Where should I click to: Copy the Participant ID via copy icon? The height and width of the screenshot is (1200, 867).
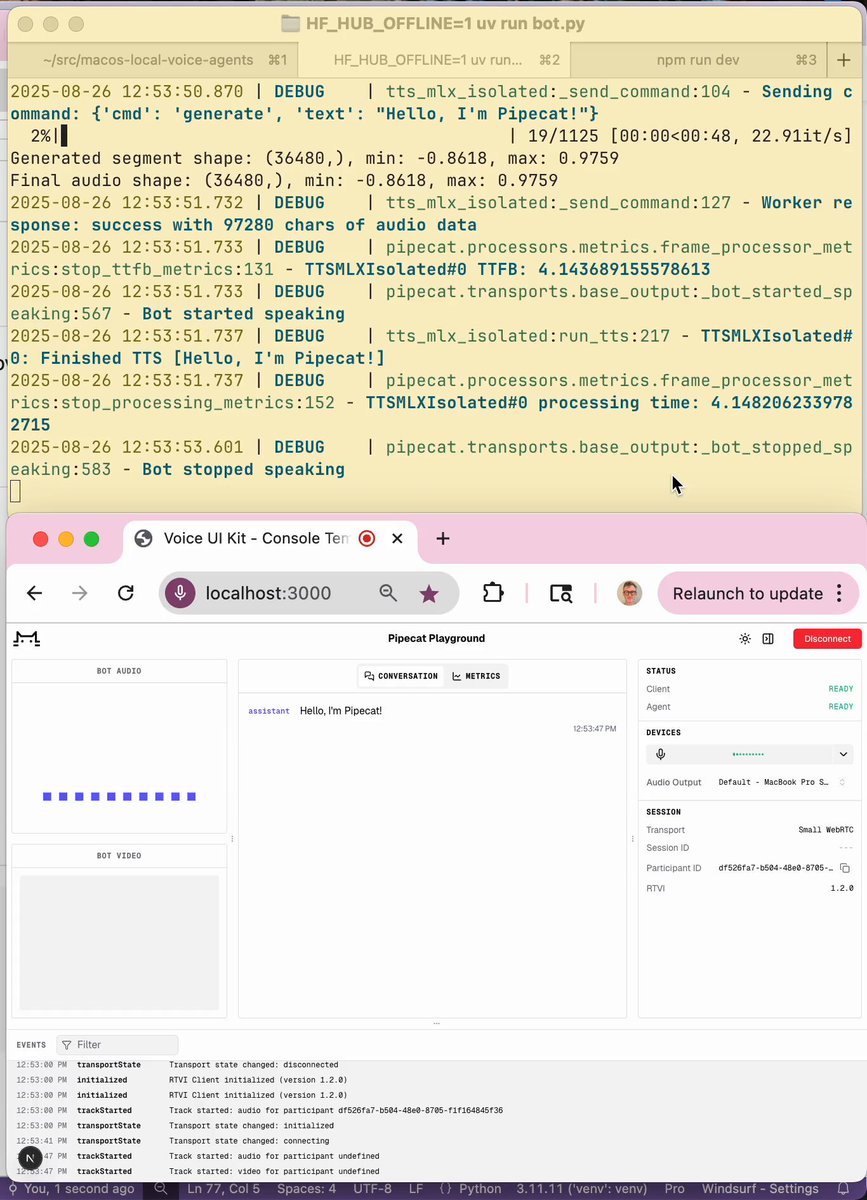tap(845, 868)
